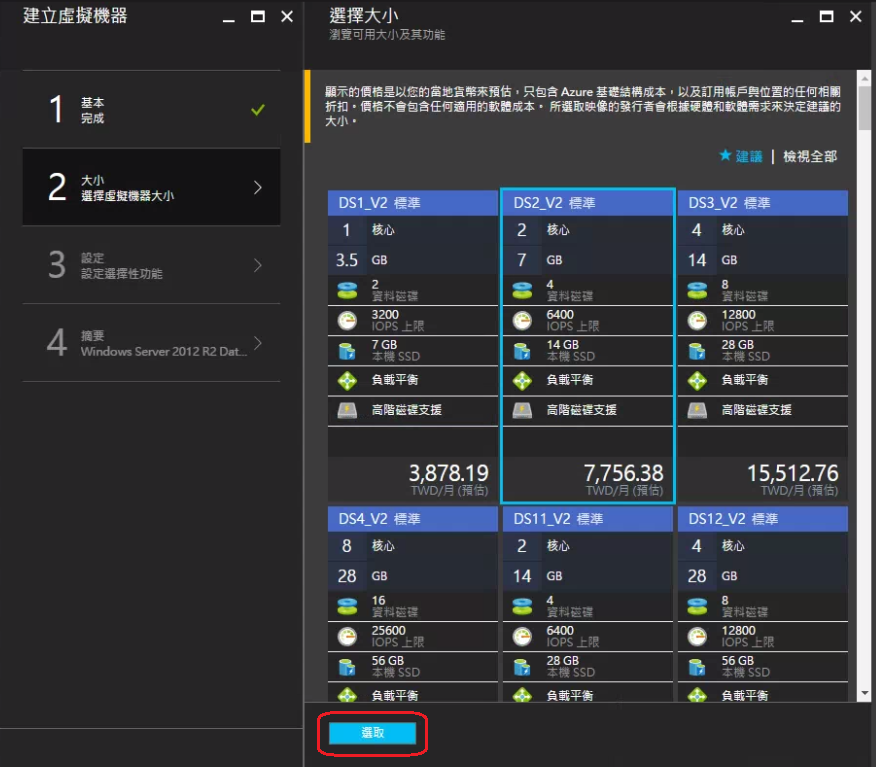The image size is (876, 767).
Task: Click the 選取 (Select) button
Action: point(372,733)
